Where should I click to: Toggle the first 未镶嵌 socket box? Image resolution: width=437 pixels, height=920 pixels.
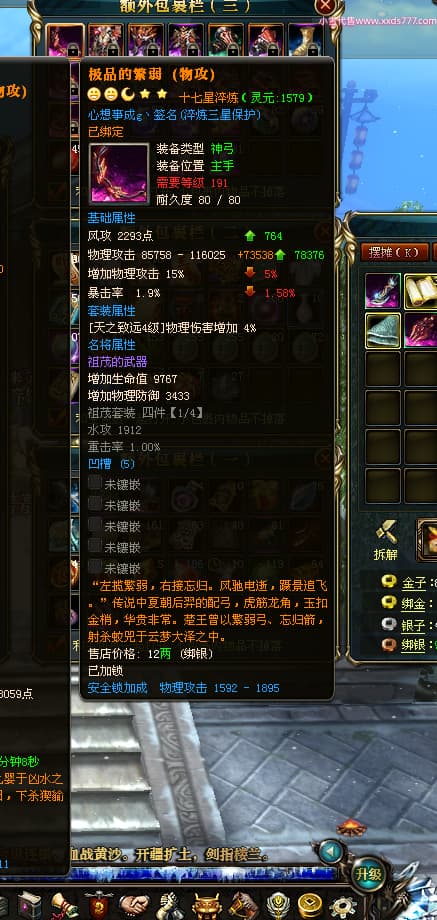(x=95, y=483)
